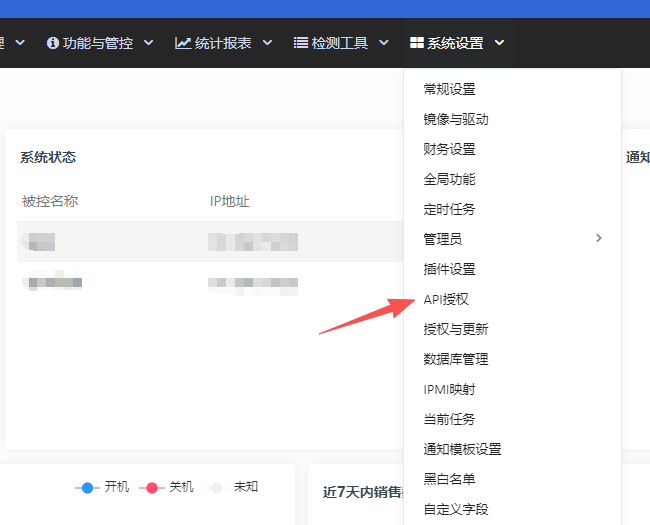650x525 pixels.
Task: Click the grid icon beside 系统设置
Action: tap(416, 43)
